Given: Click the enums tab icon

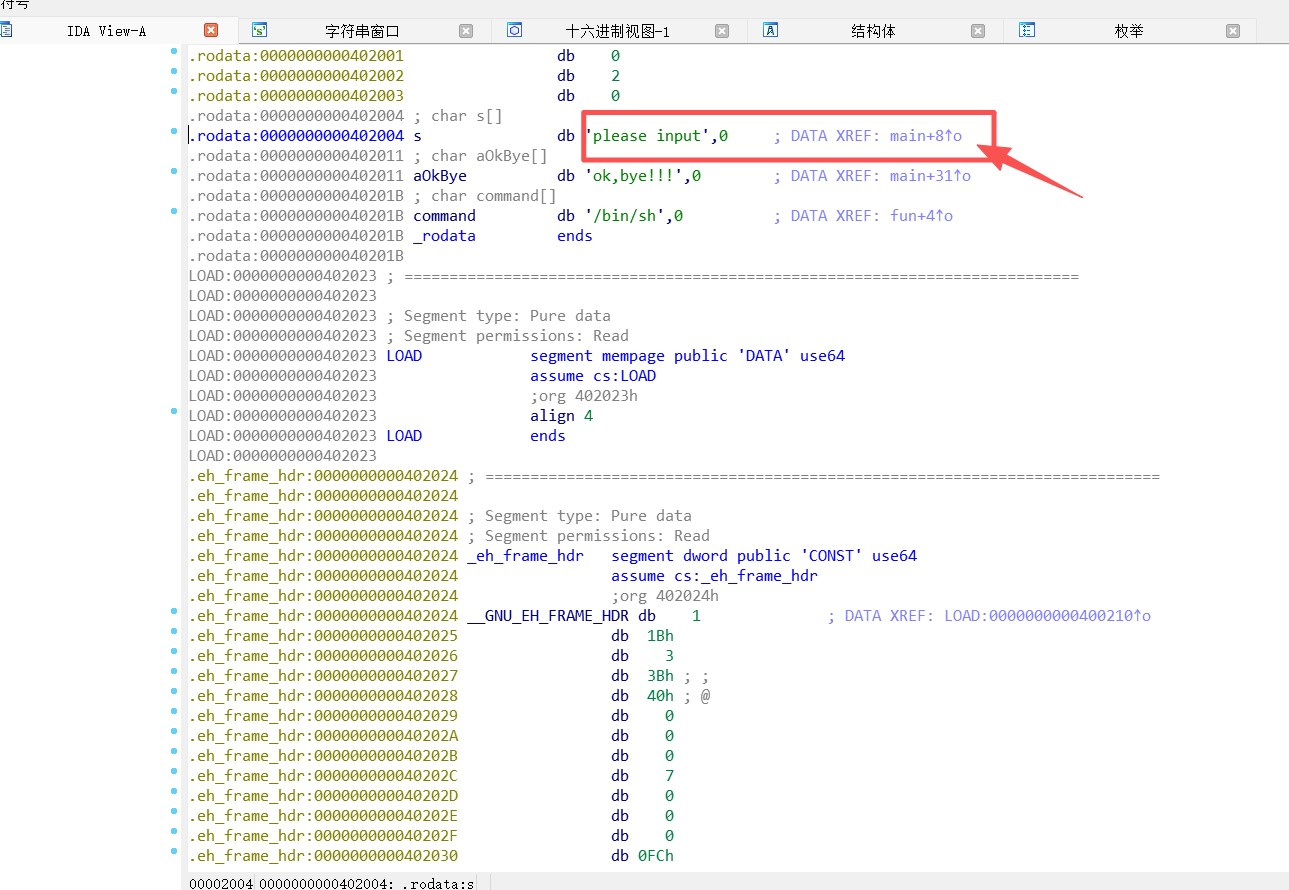Looking at the screenshot, I should (x=1027, y=30).
